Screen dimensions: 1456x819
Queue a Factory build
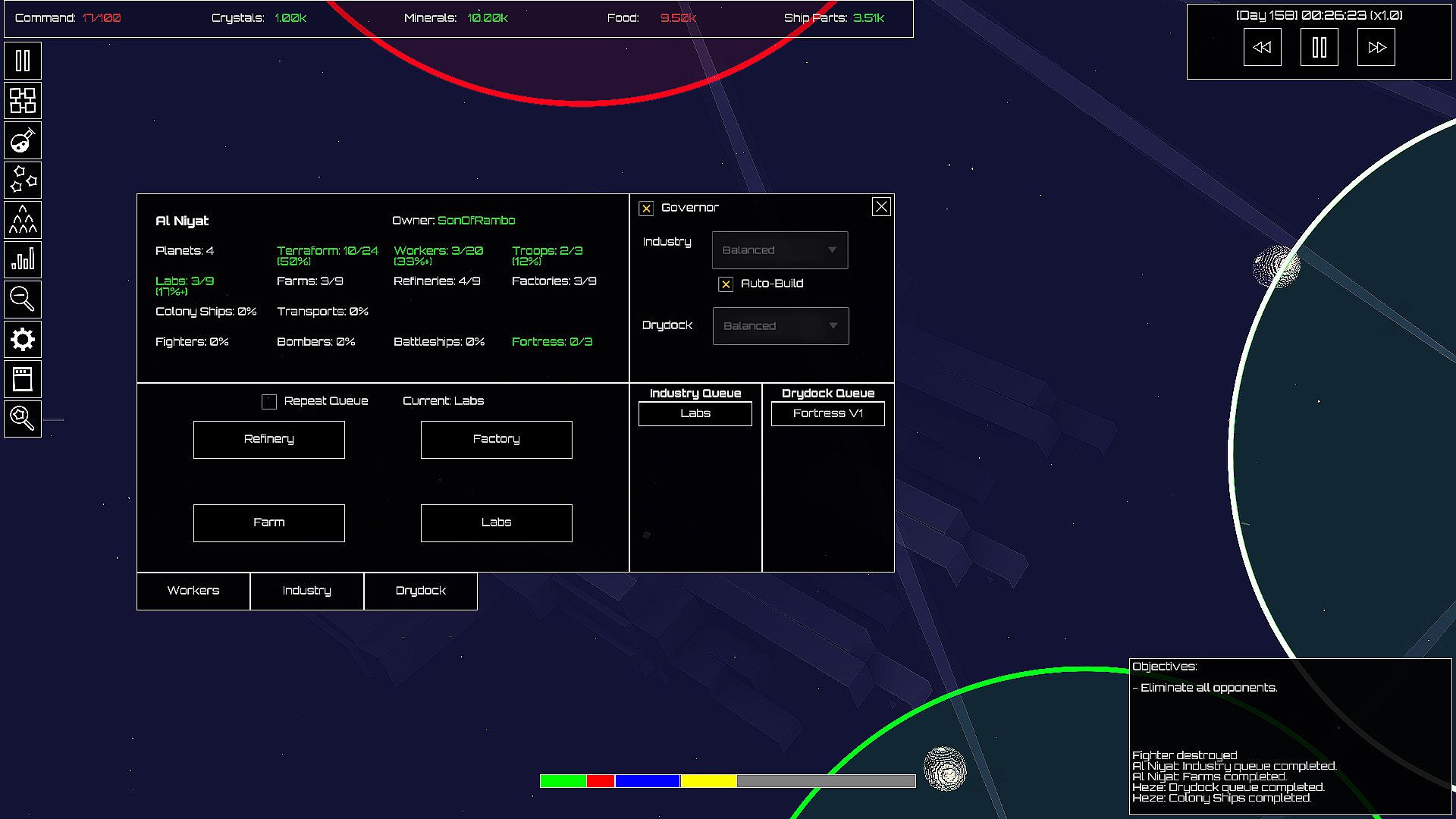[497, 440]
